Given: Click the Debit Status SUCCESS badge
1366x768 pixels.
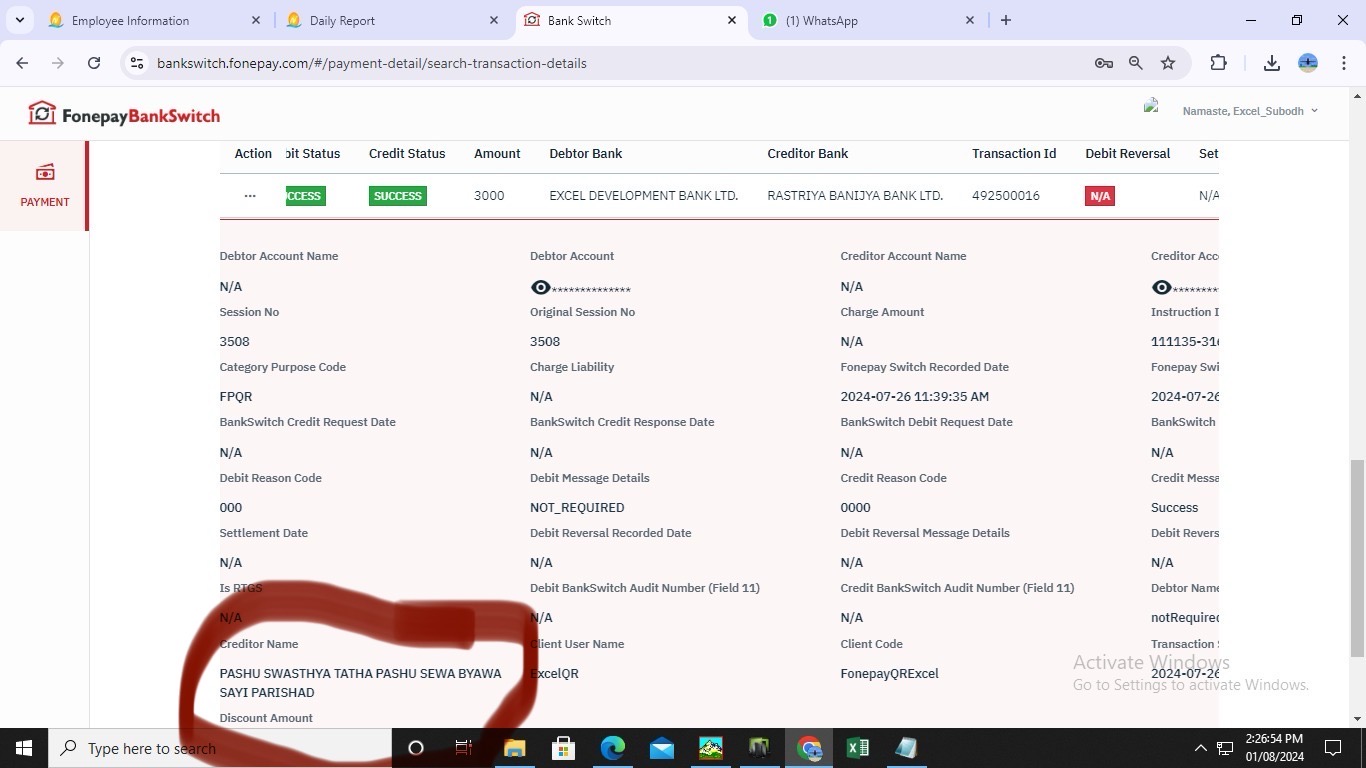Looking at the screenshot, I should 304,196.
